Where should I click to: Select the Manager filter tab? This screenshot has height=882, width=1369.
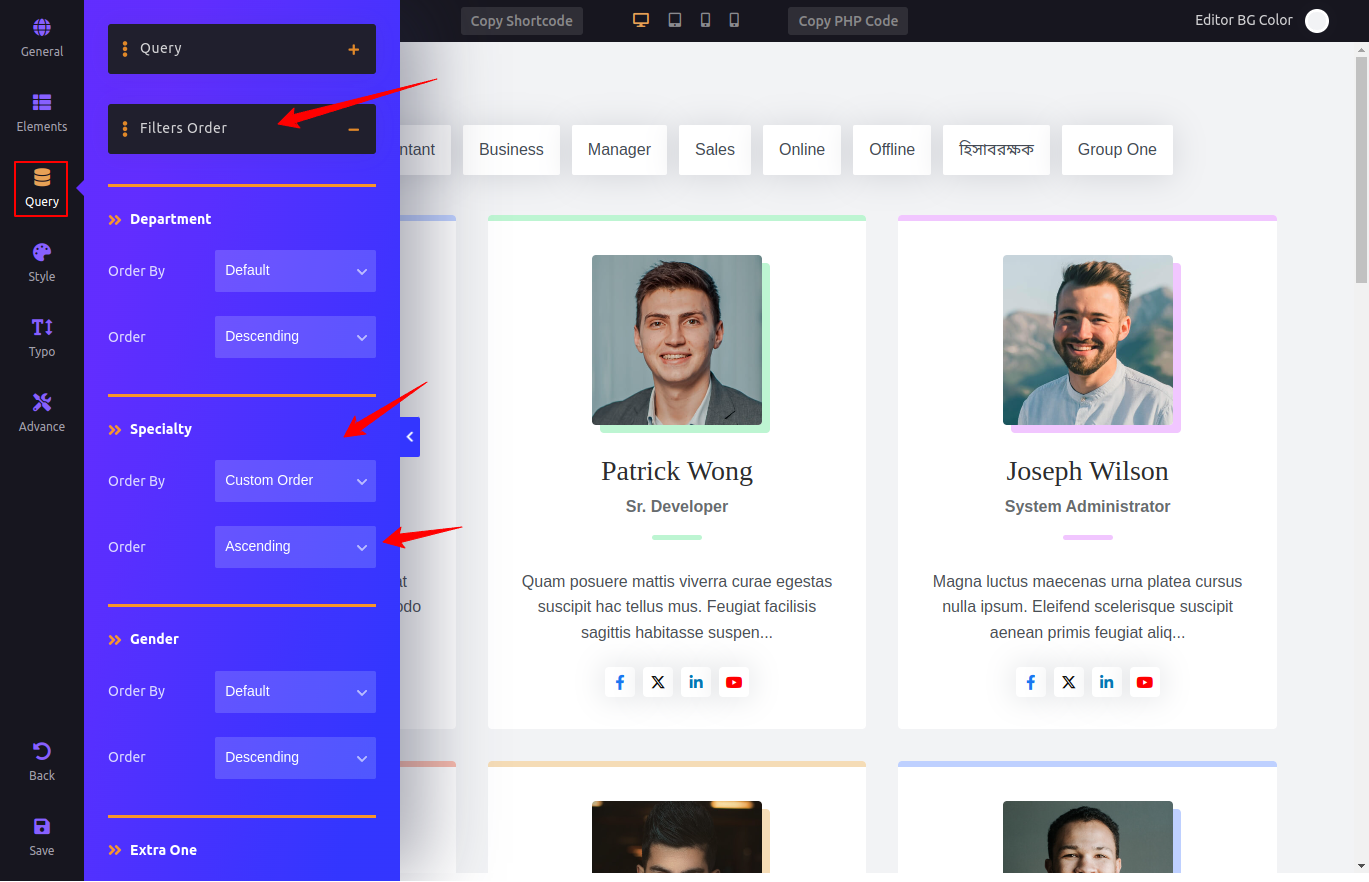619,150
